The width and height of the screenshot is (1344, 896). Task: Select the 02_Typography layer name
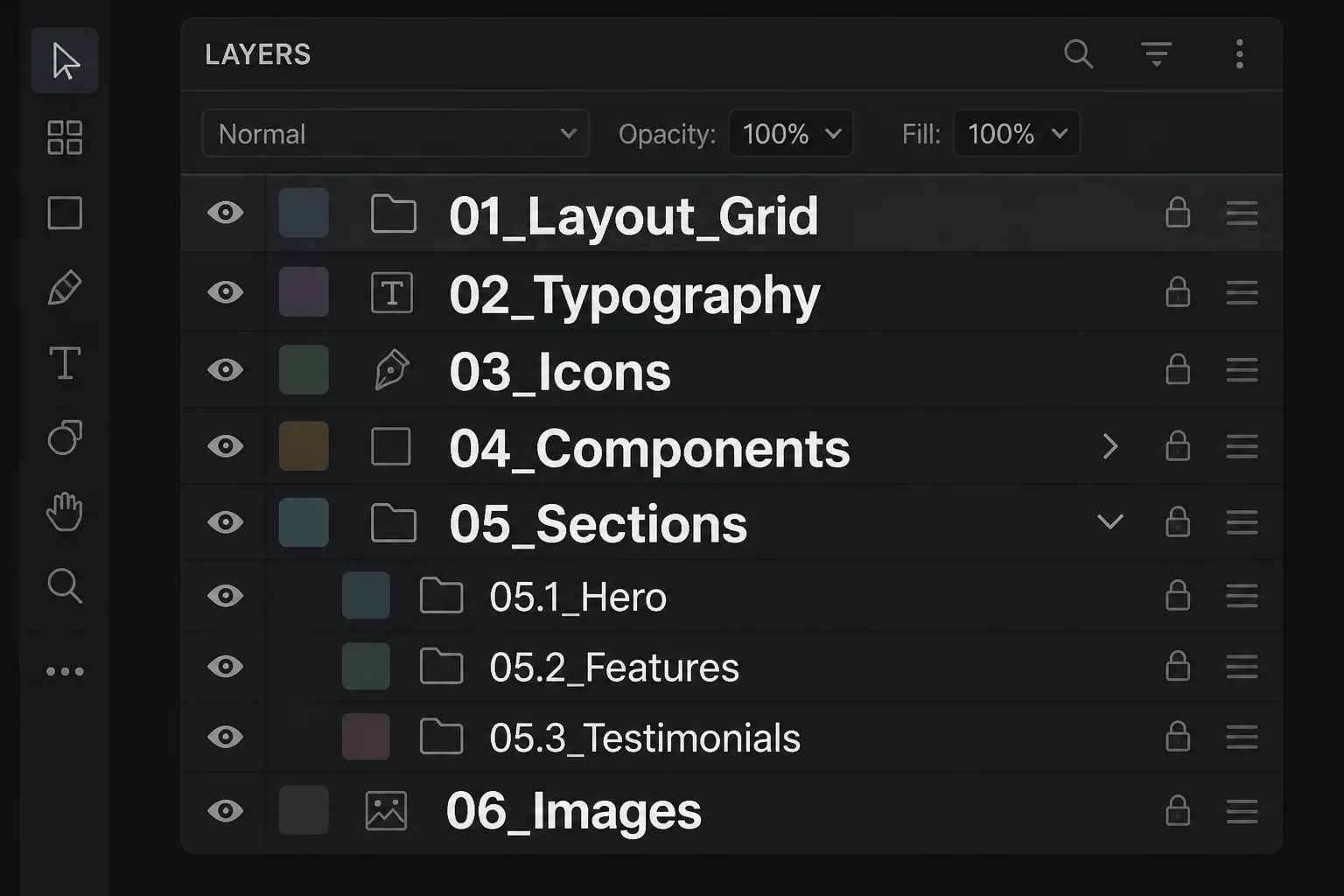tap(634, 297)
